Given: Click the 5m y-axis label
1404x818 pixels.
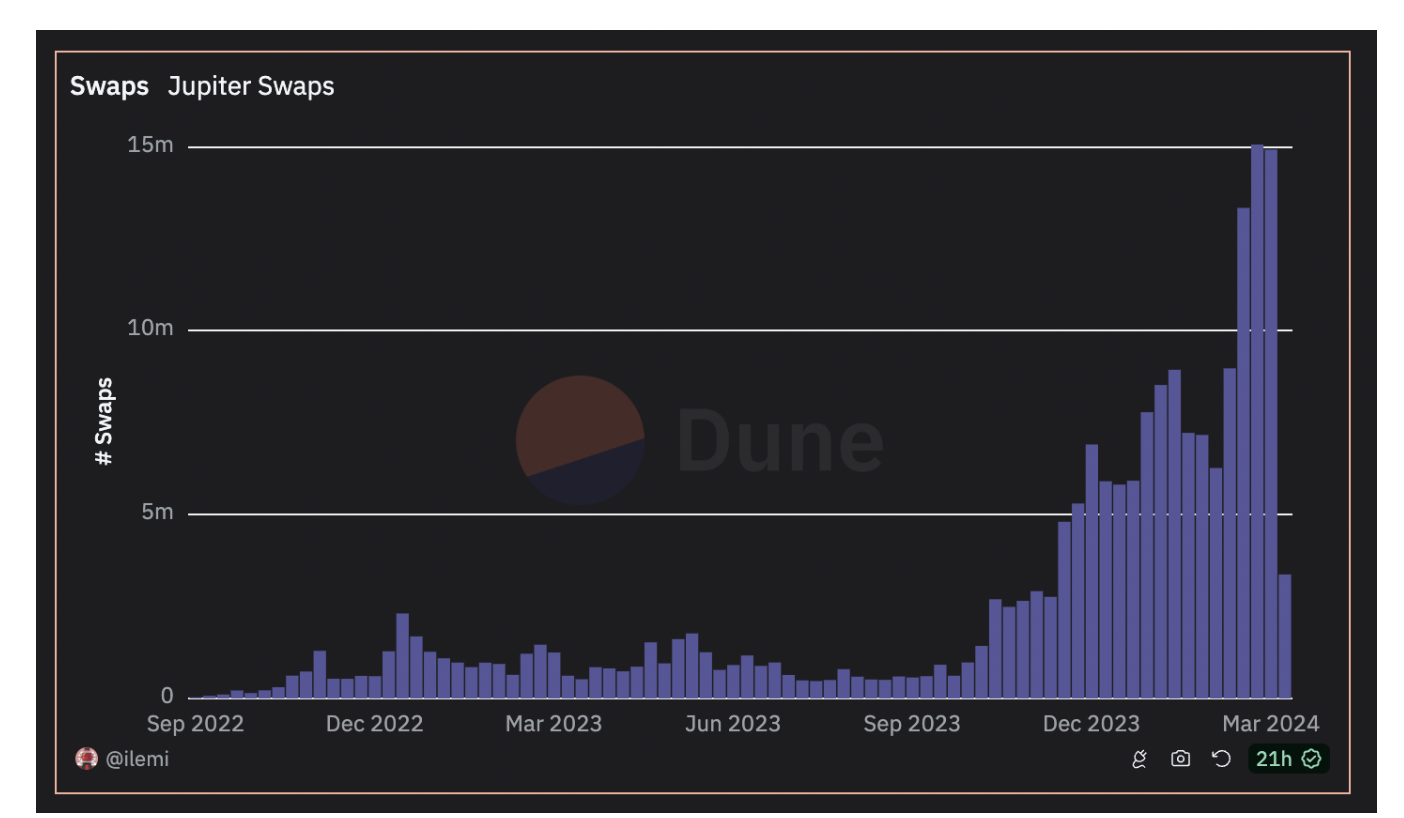Looking at the screenshot, I should click(x=155, y=513).
